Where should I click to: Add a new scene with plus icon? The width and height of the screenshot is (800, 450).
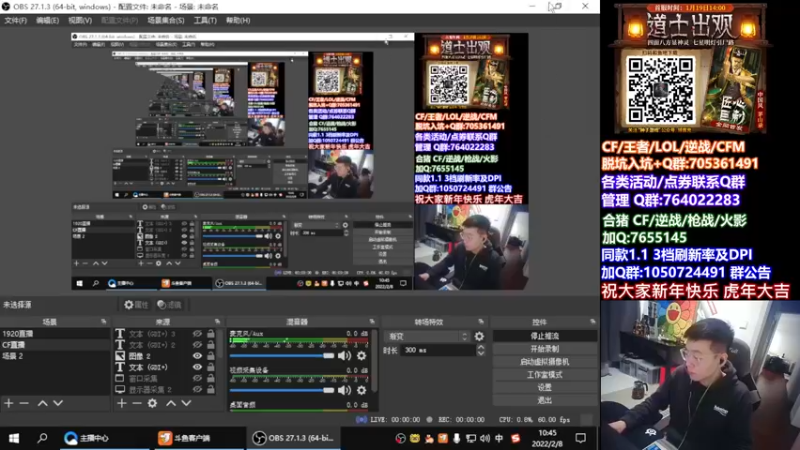[9, 403]
